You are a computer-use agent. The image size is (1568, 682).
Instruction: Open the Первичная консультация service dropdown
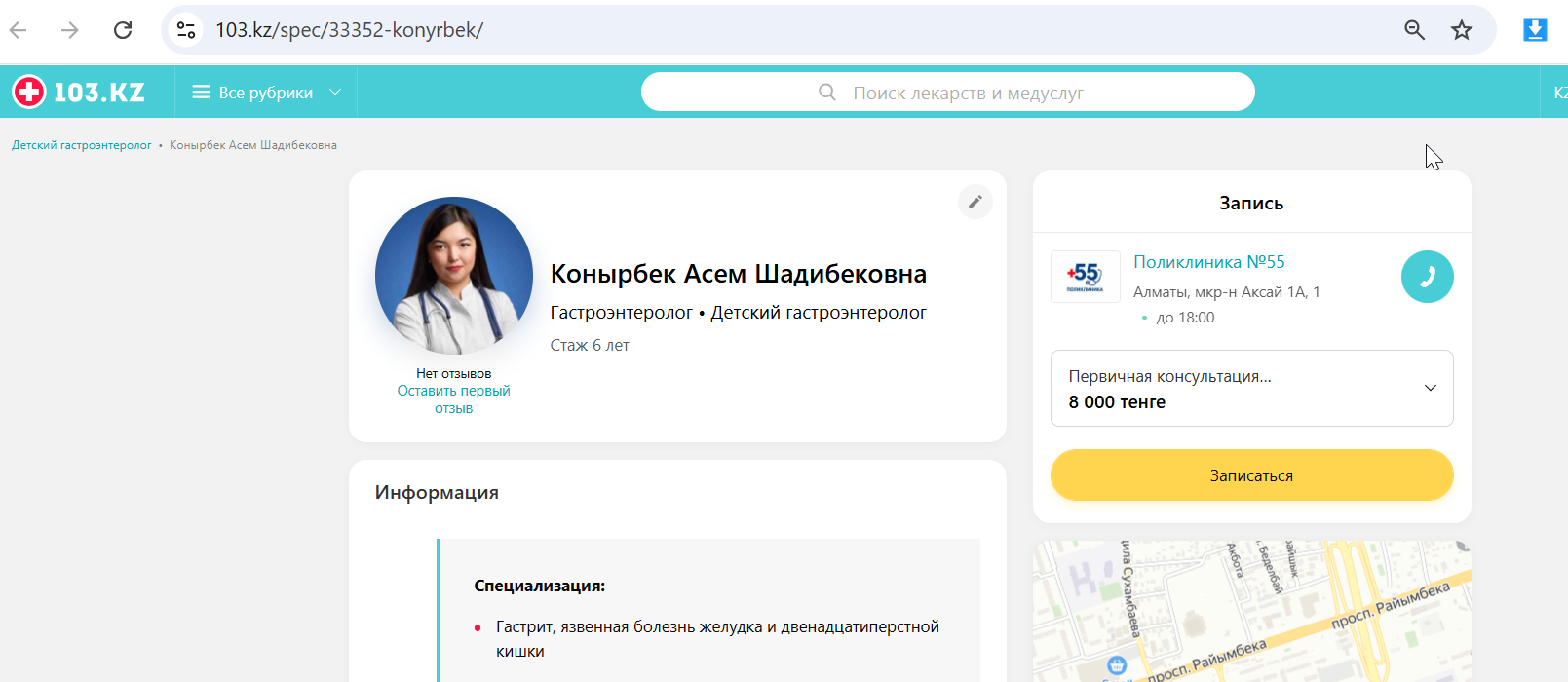(x=1251, y=388)
